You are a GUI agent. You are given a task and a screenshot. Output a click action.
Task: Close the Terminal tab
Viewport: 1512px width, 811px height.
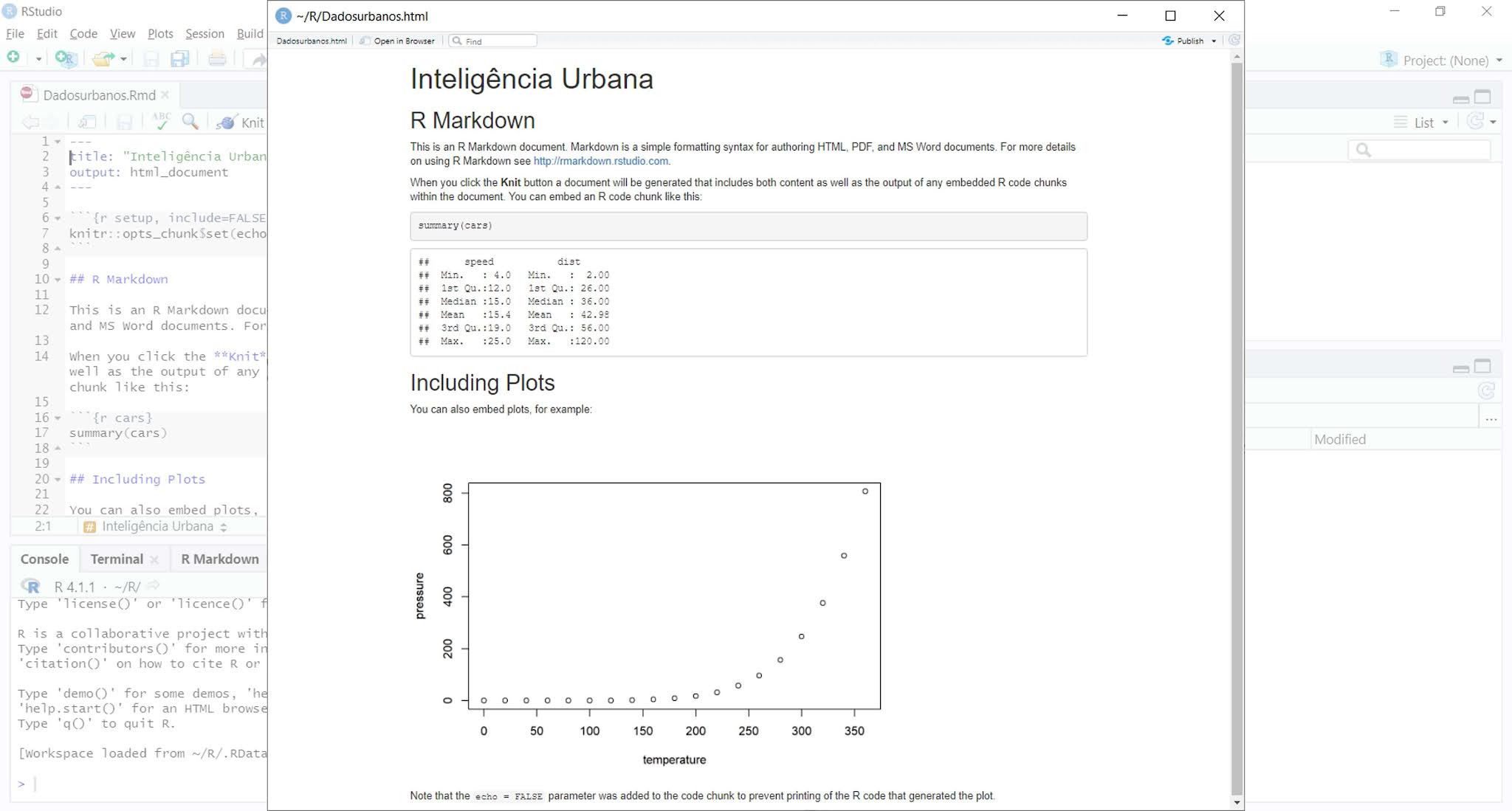(x=154, y=559)
